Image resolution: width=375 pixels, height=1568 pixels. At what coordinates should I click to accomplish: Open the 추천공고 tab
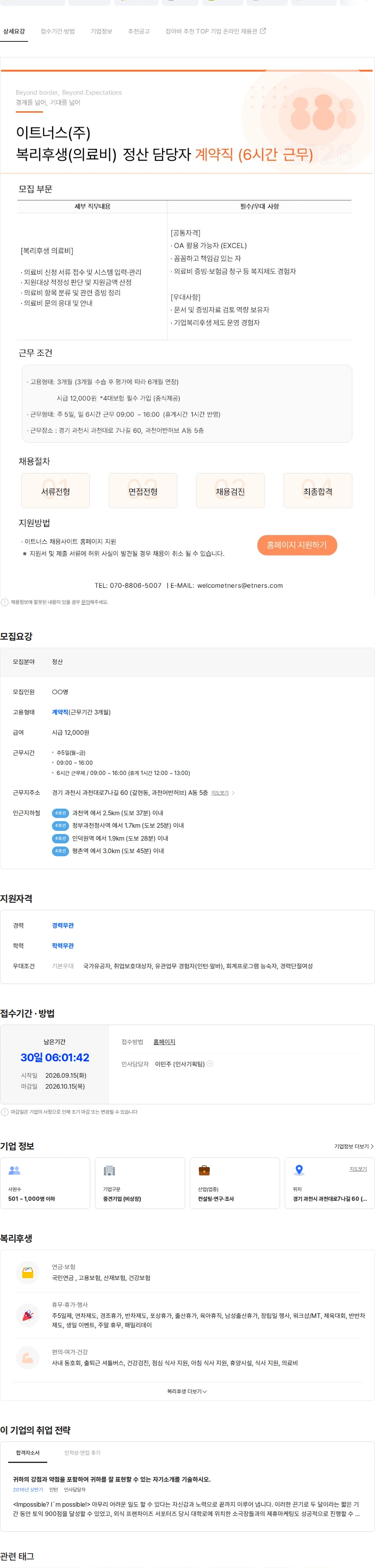coord(139,31)
